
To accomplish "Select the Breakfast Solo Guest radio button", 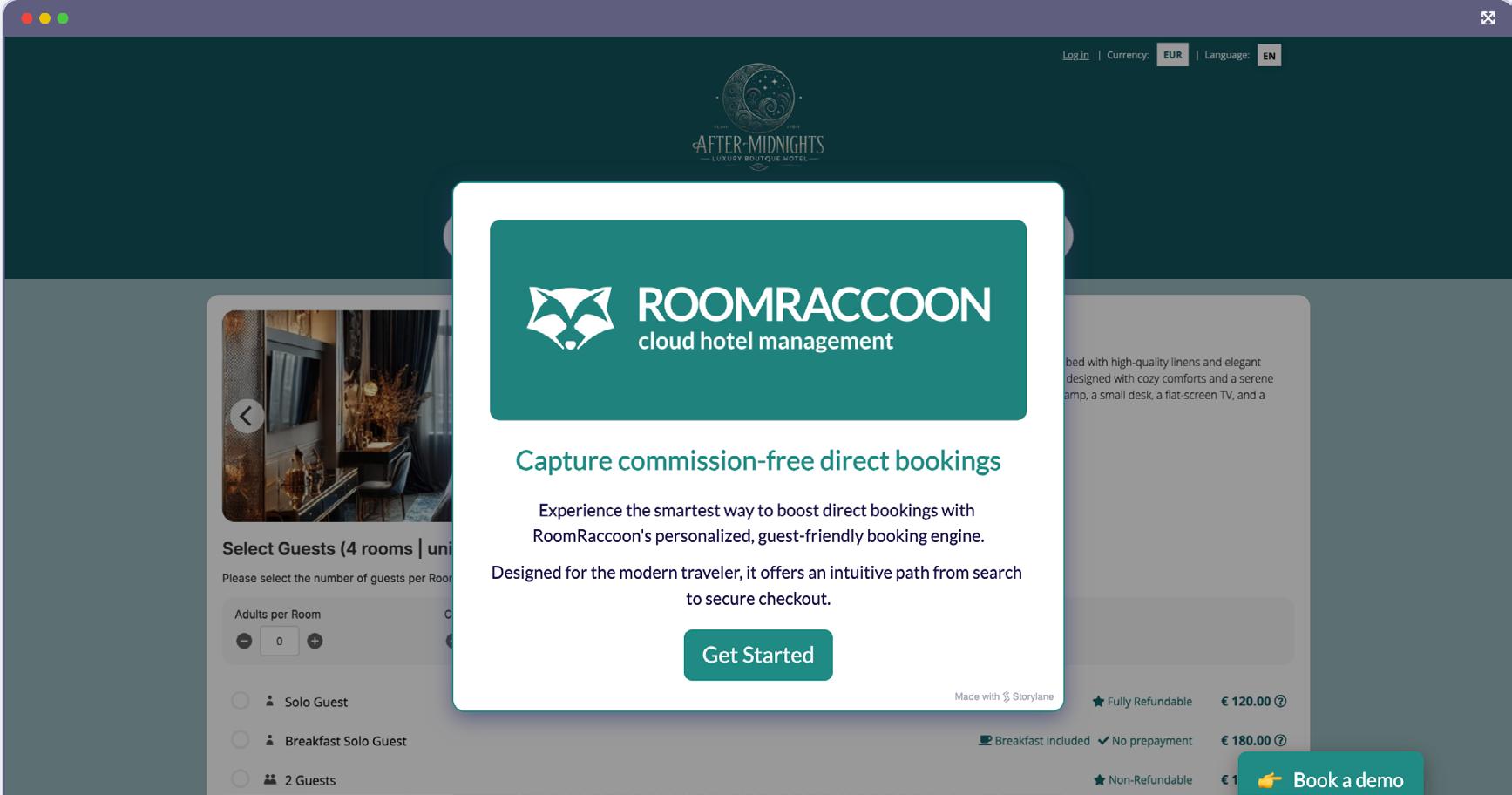I will tap(241, 740).
